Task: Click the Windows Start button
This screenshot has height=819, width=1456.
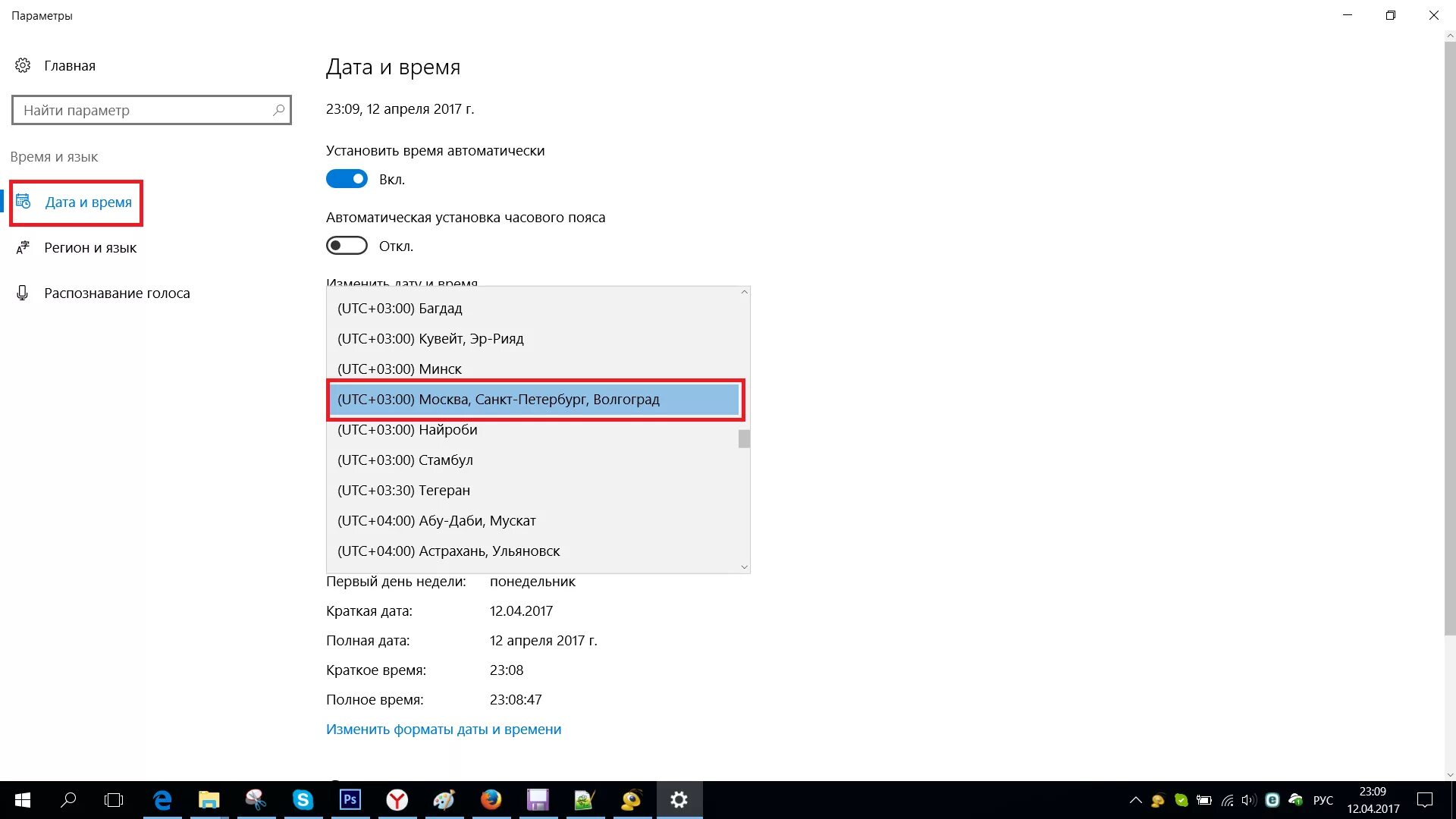Action: tap(23, 799)
